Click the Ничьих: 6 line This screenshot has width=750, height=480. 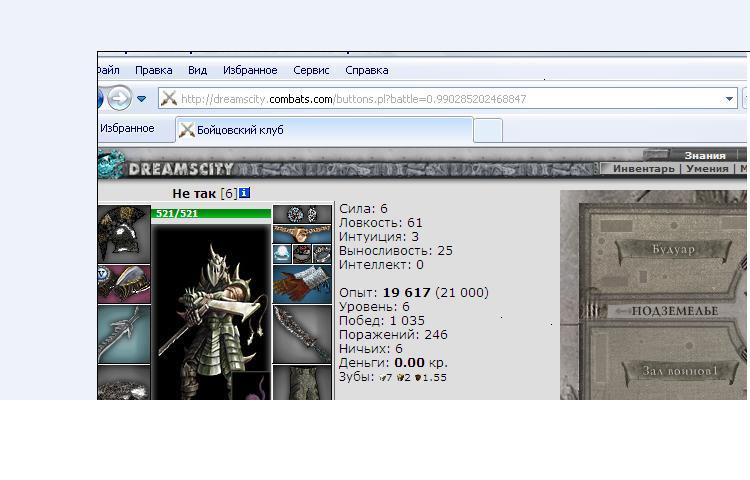[371, 349]
